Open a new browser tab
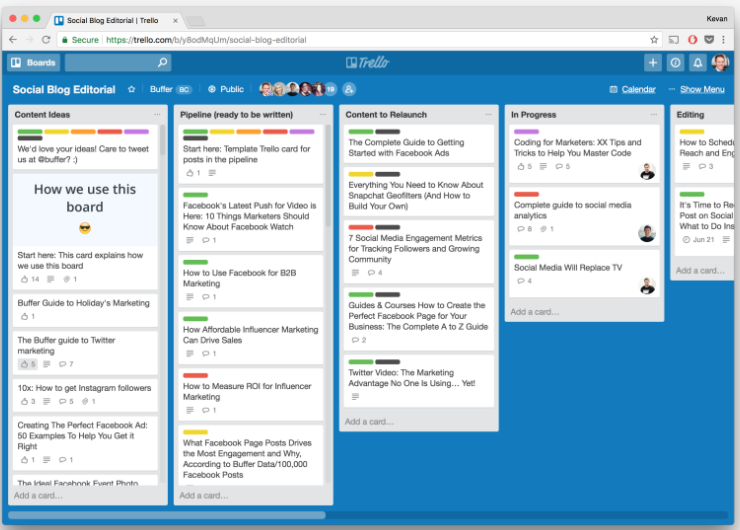The height and width of the screenshot is (530, 740). click(x=195, y=21)
